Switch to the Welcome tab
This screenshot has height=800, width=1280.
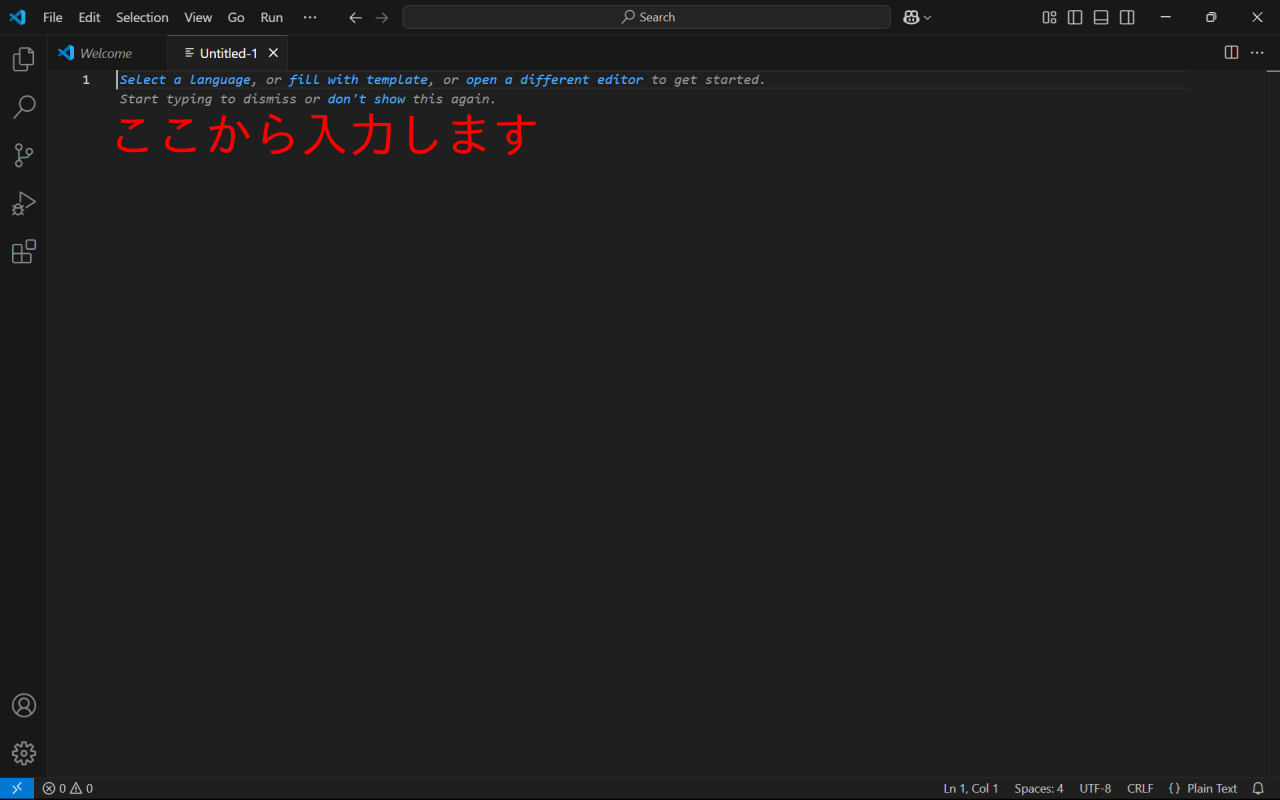click(x=105, y=53)
